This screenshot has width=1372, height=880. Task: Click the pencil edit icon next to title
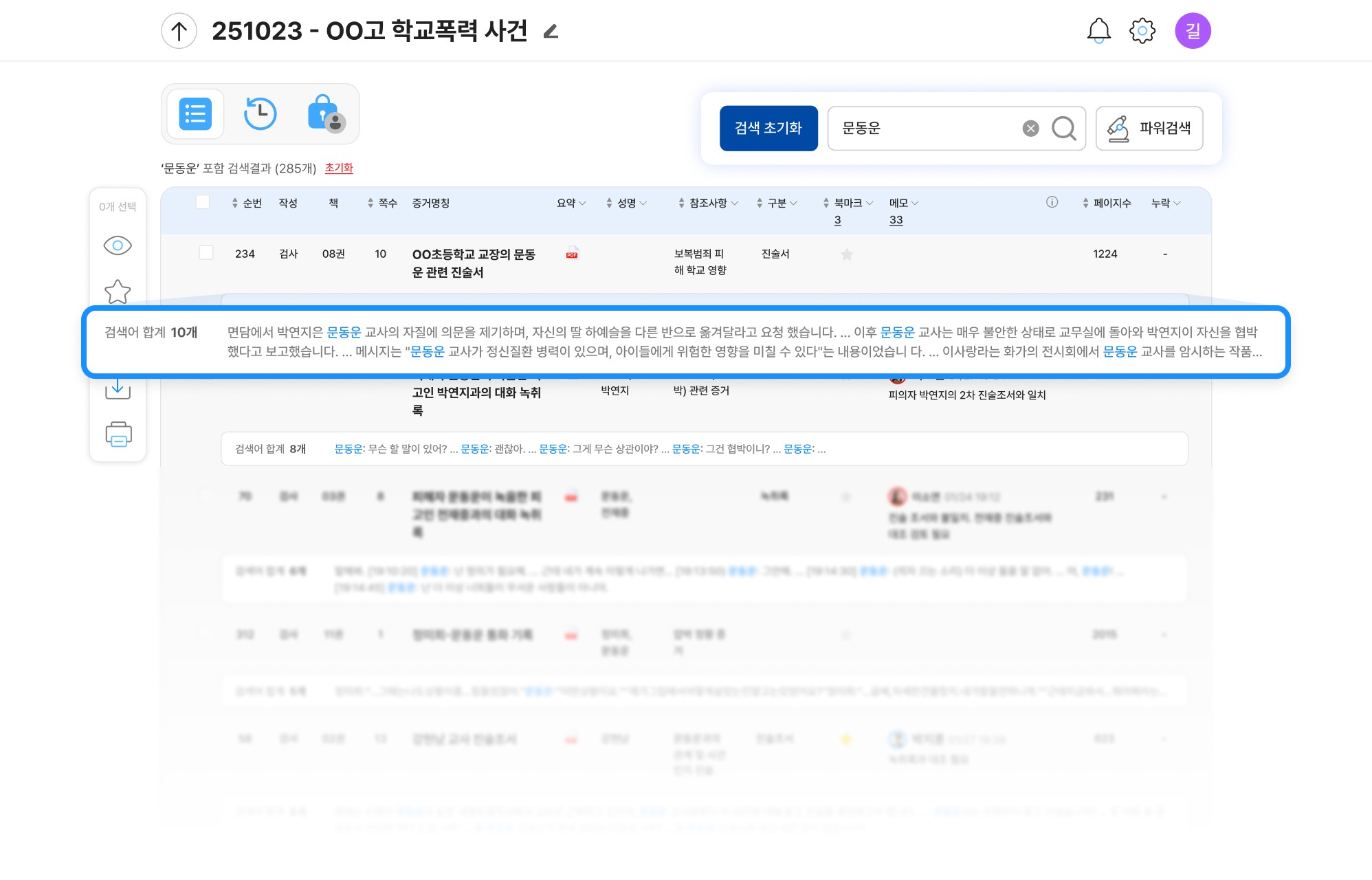(551, 32)
